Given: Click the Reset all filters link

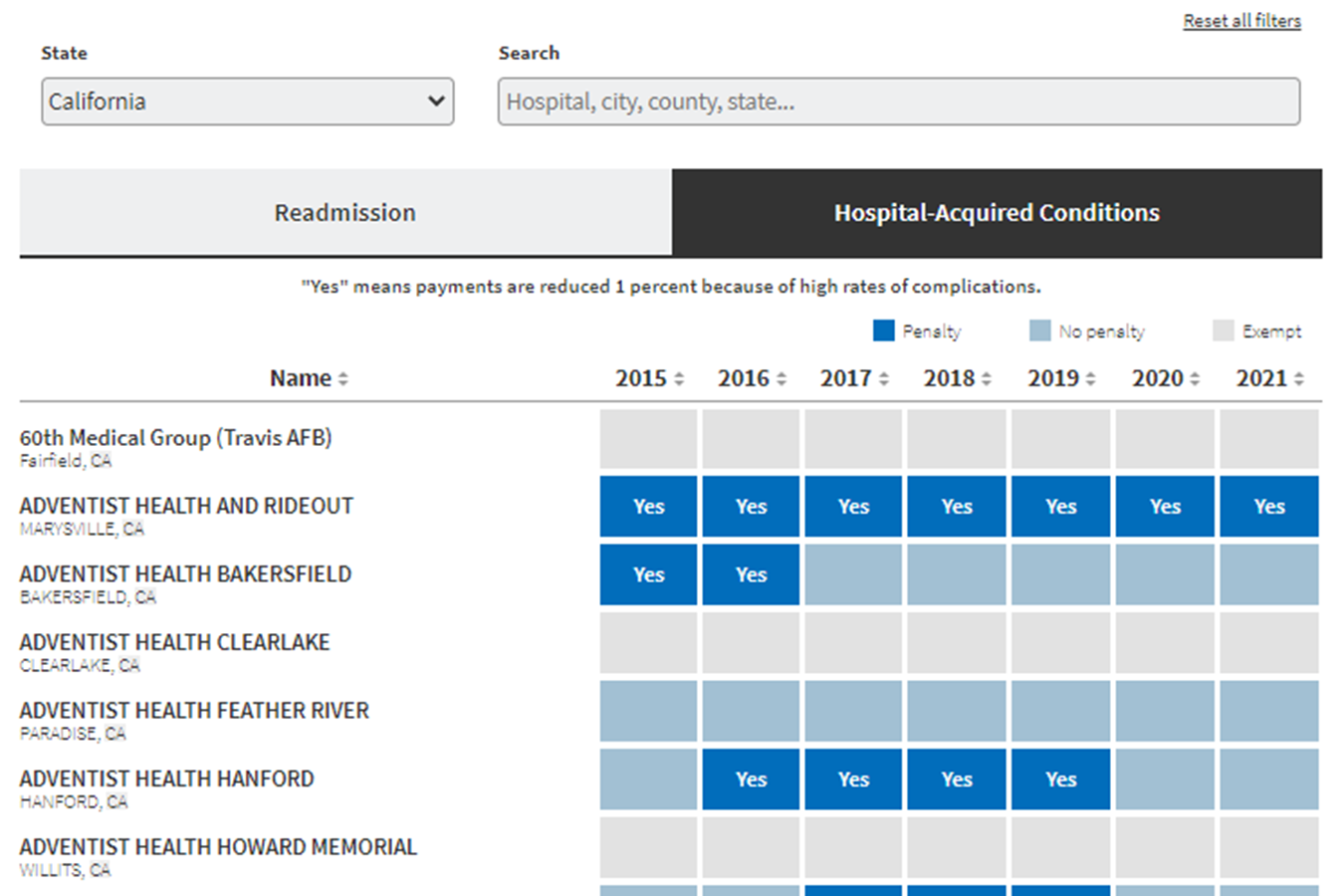Looking at the screenshot, I should 1241,21.
